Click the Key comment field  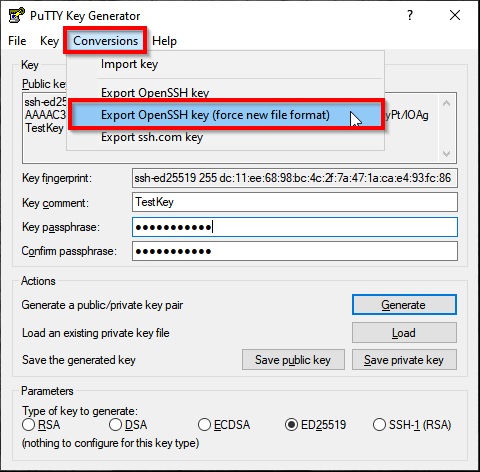[x=295, y=202]
